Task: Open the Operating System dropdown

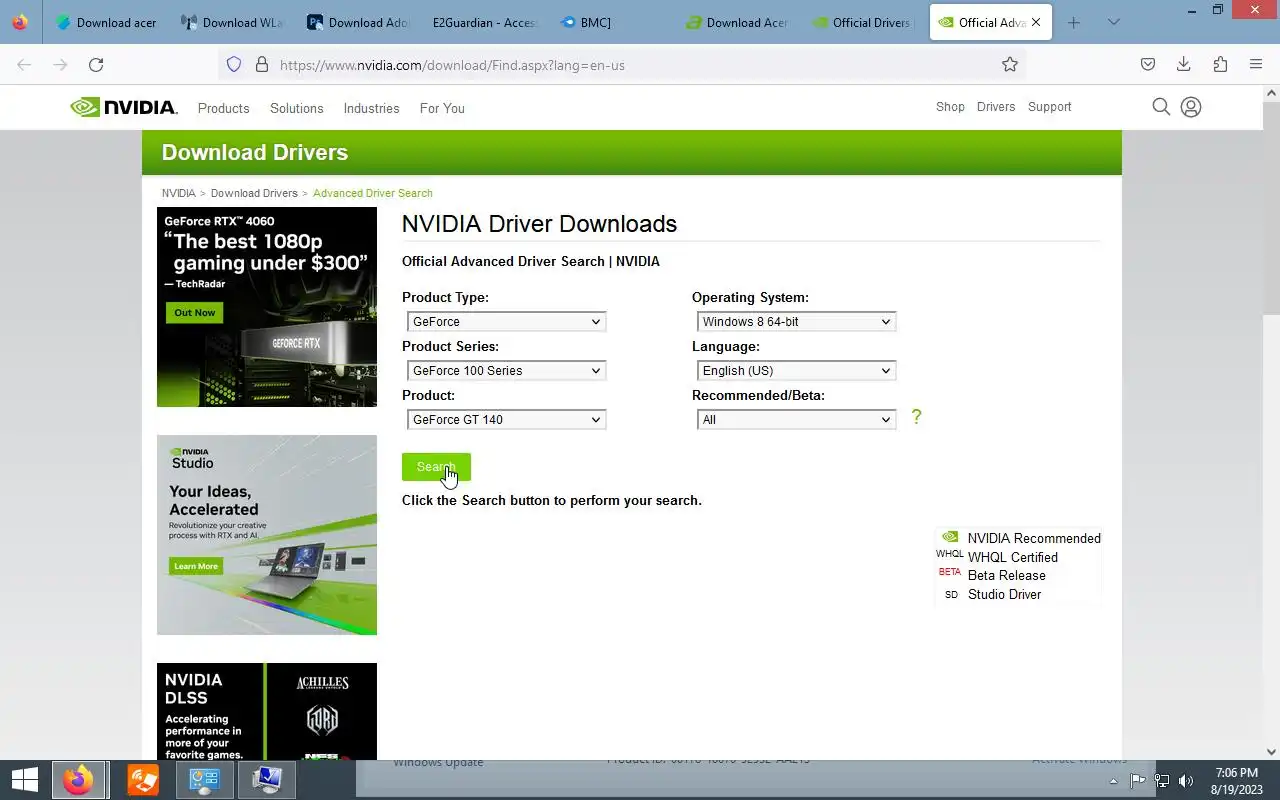Action: pyautogui.click(x=796, y=321)
